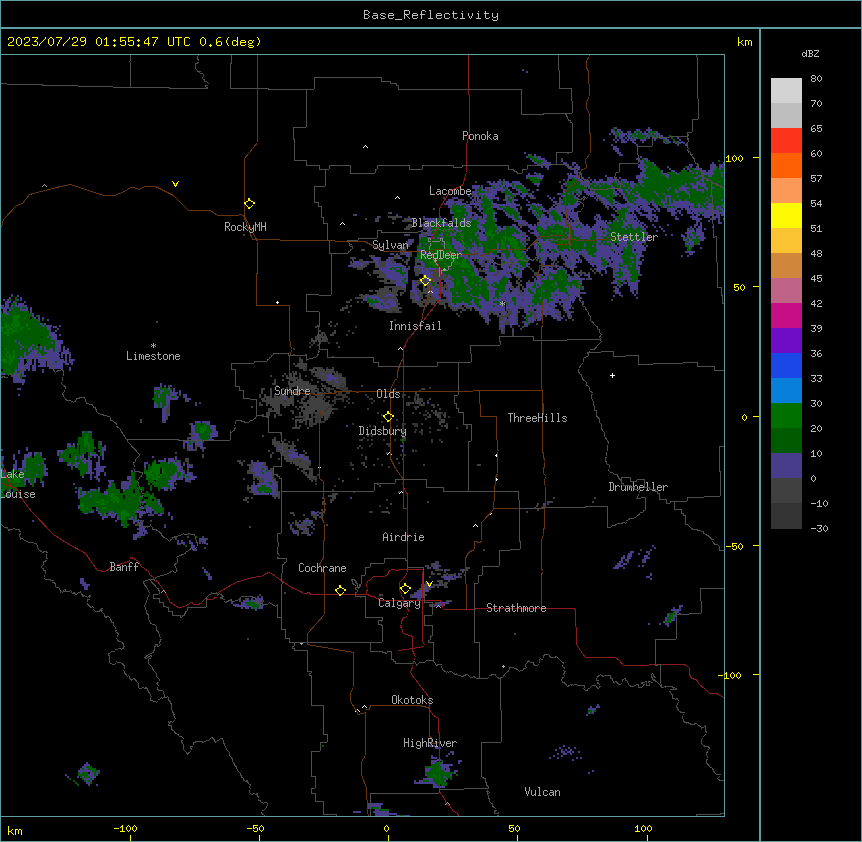Click the Sylvan map label
Viewport: 862px width, 842px height.
(390, 245)
